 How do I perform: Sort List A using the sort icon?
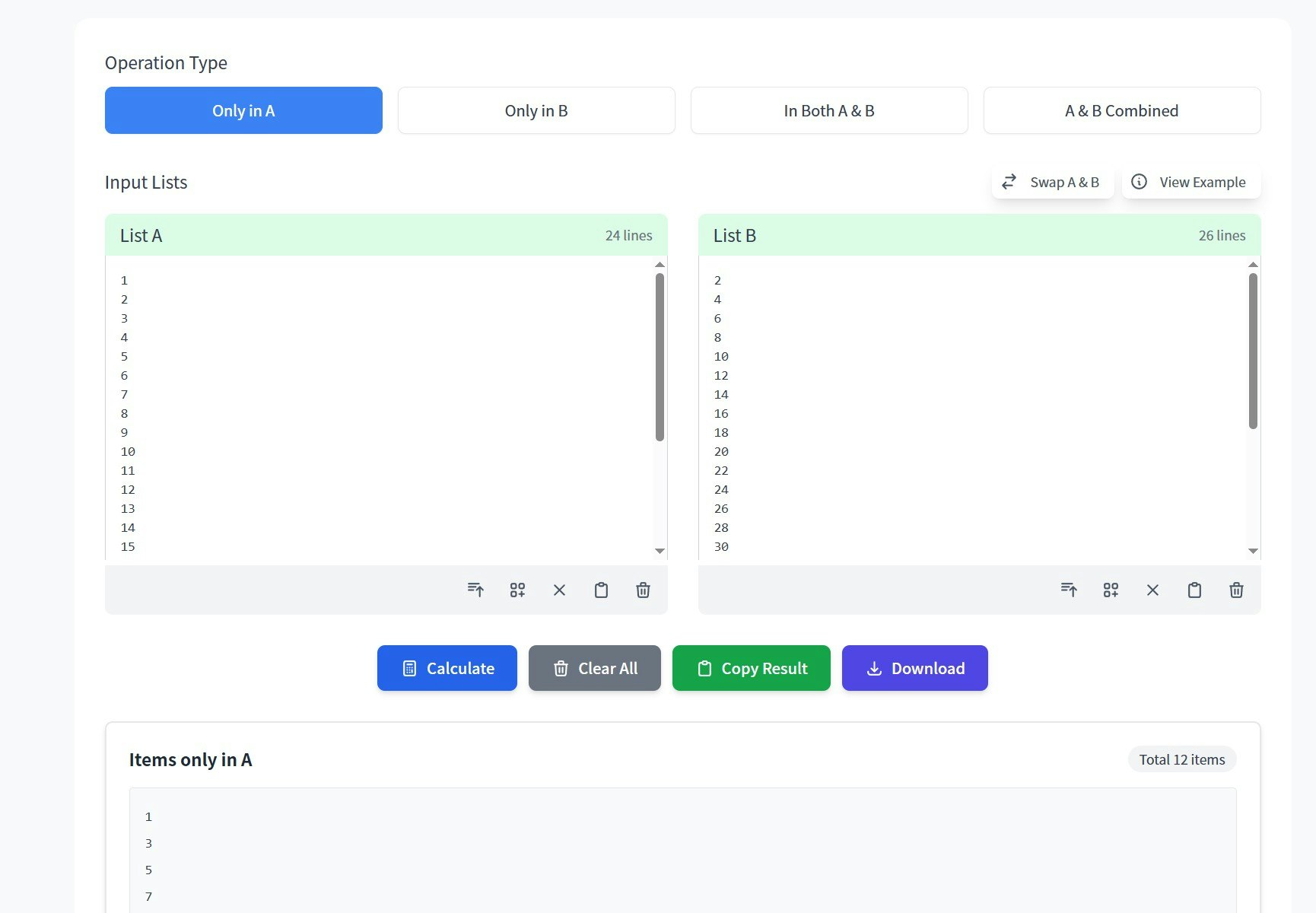tap(475, 590)
